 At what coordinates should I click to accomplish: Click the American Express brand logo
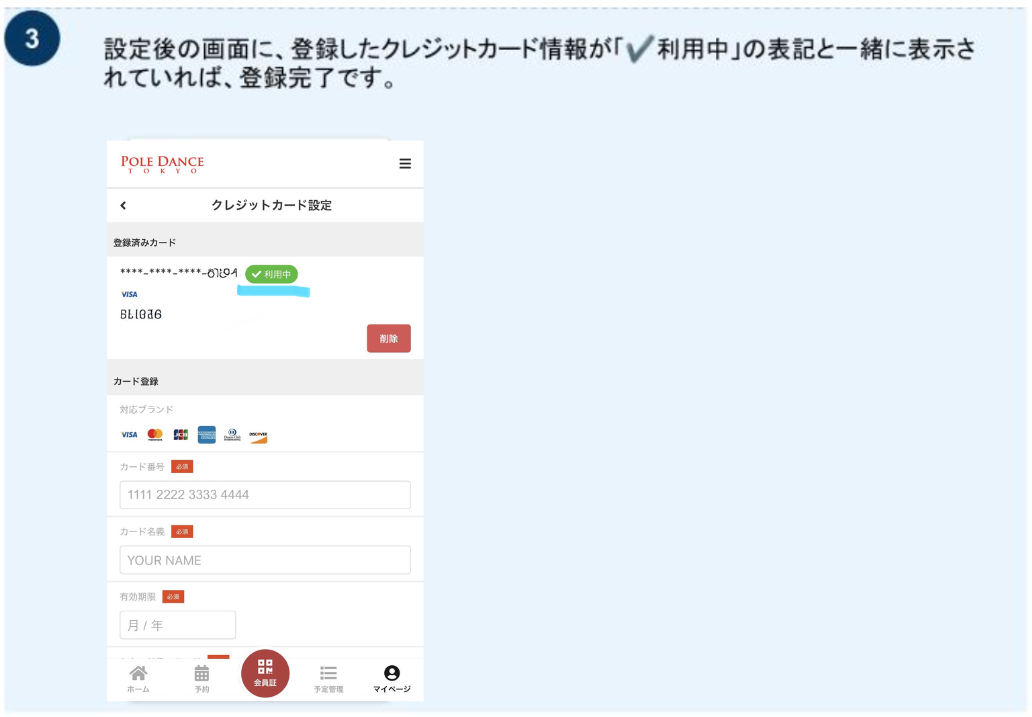tap(207, 435)
